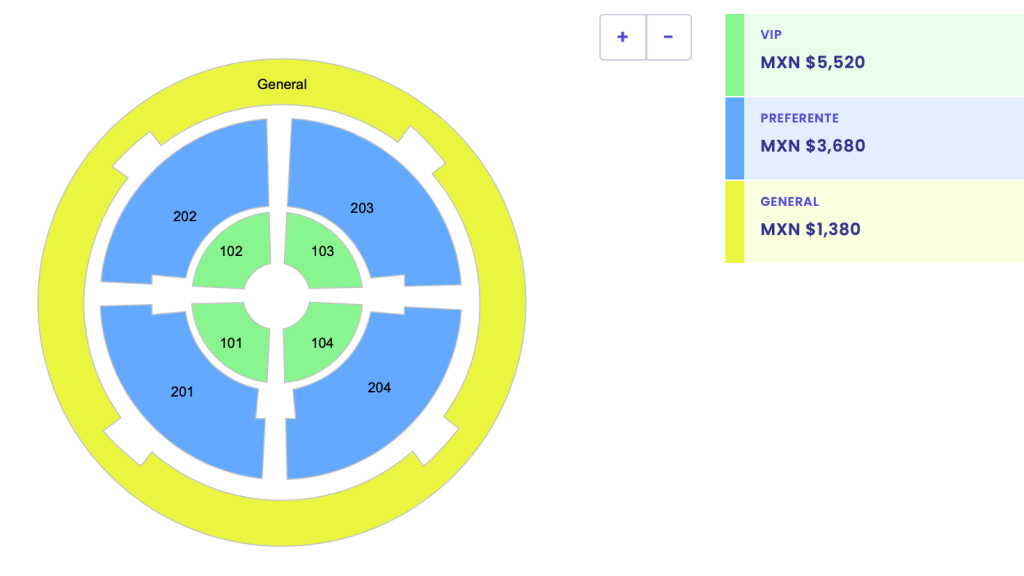This screenshot has width=1024, height=576.
Task: Select VIP section 101 on the map
Action: tap(232, 342)
